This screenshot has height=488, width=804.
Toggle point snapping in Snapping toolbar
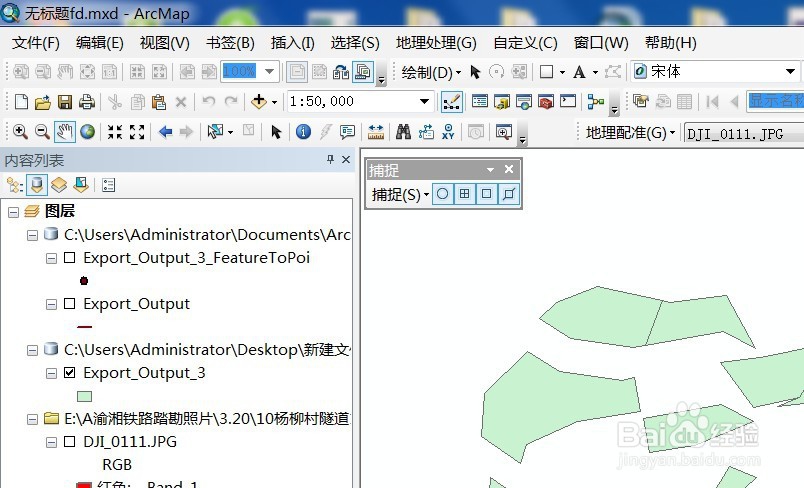443,194
